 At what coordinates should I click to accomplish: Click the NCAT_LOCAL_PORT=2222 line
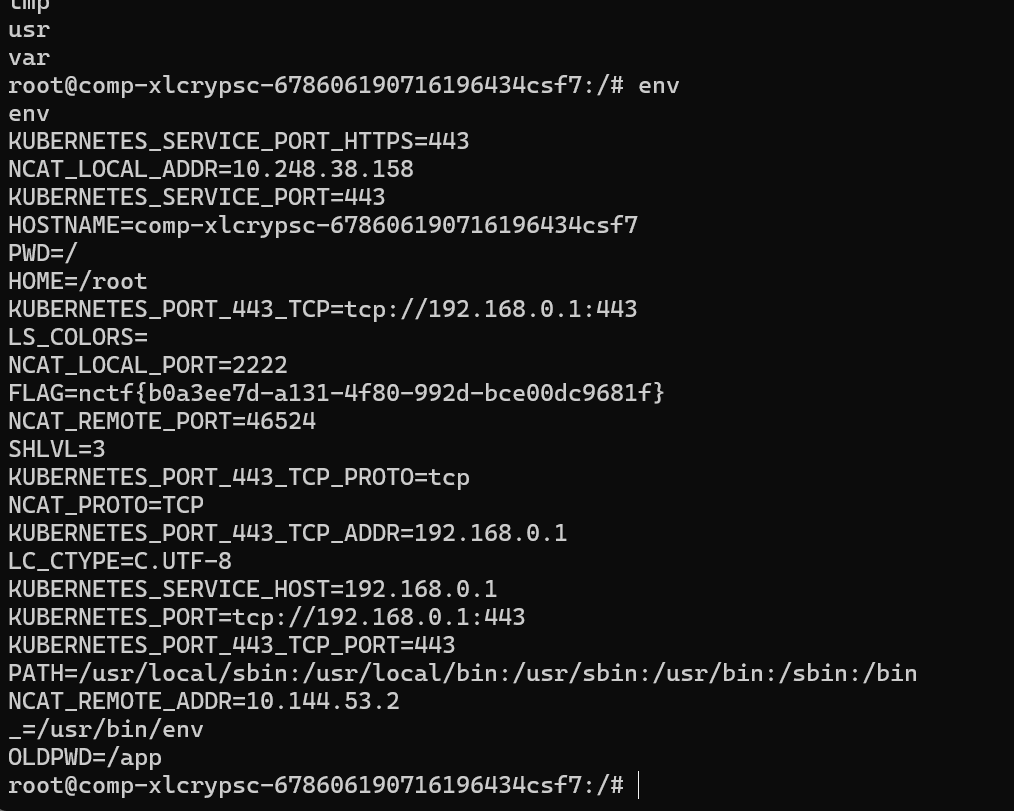[x=147, y=365]
